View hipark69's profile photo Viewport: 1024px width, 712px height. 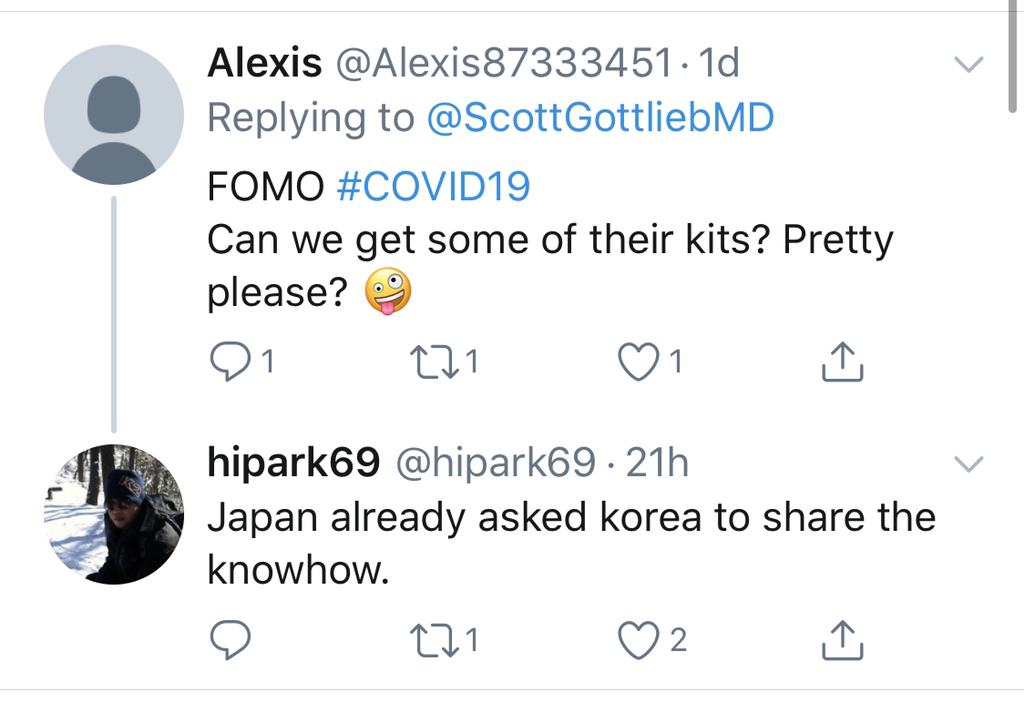coord(114,514)
